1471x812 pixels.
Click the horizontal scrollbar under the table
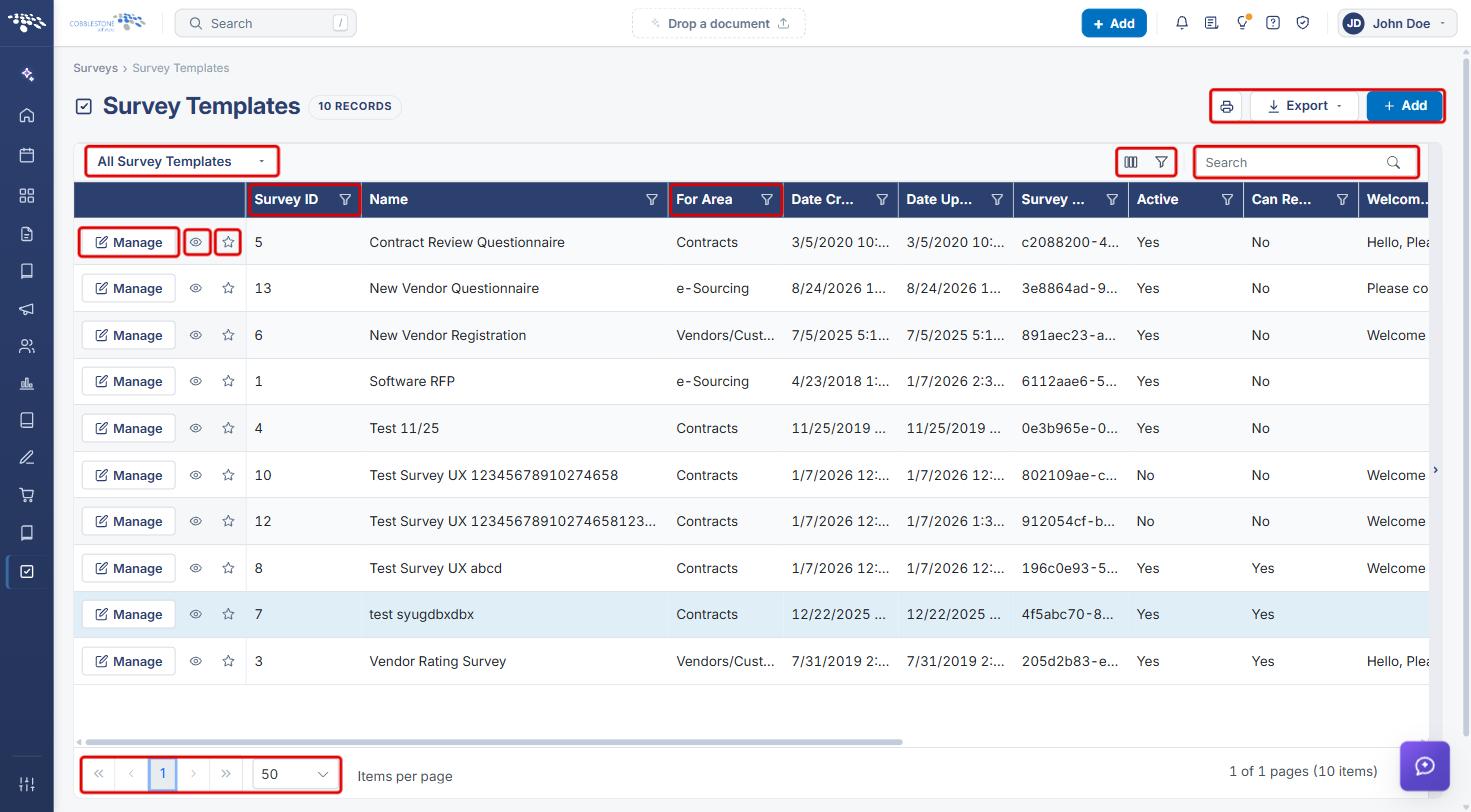point(494,742)
